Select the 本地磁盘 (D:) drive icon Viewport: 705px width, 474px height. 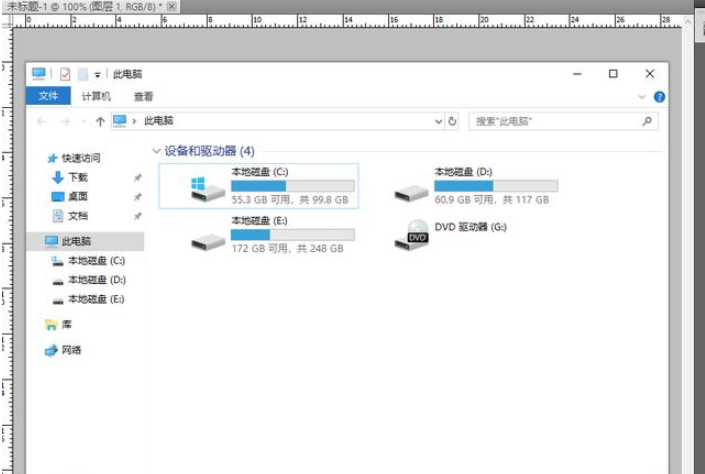(411, 193)
